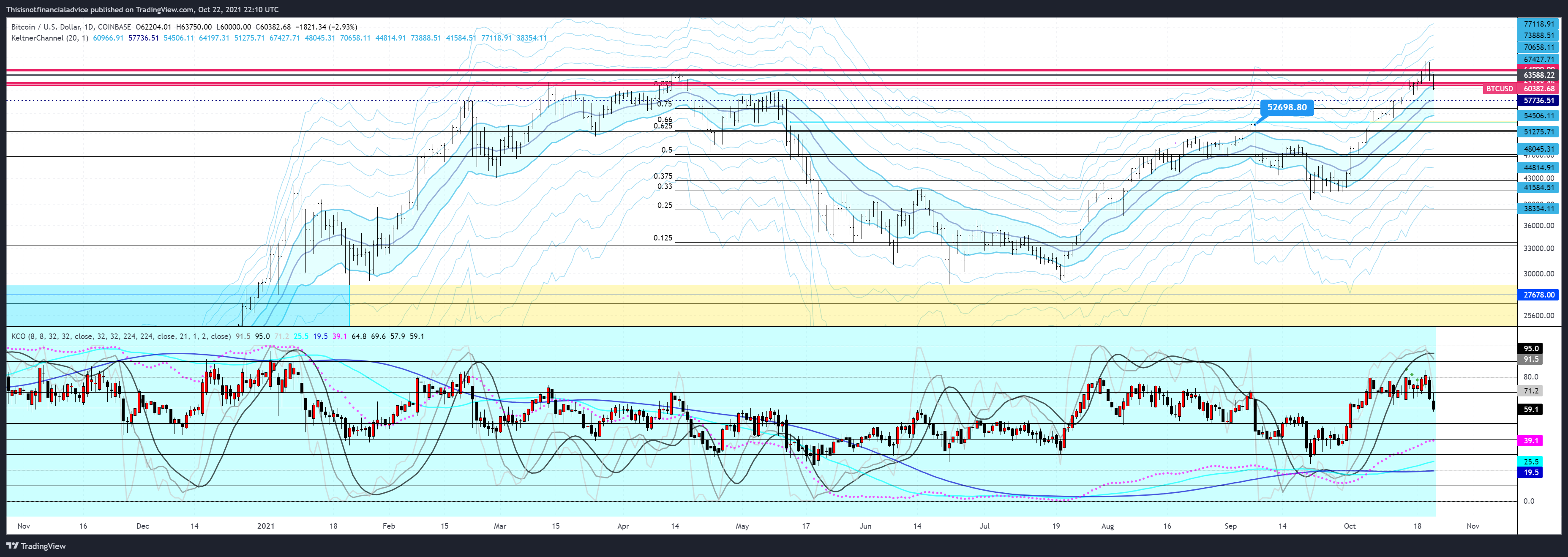Viewport: 1568px width, 557px height.
Task: Click the 67427.71 price axis label
Action: point(1538,60)
